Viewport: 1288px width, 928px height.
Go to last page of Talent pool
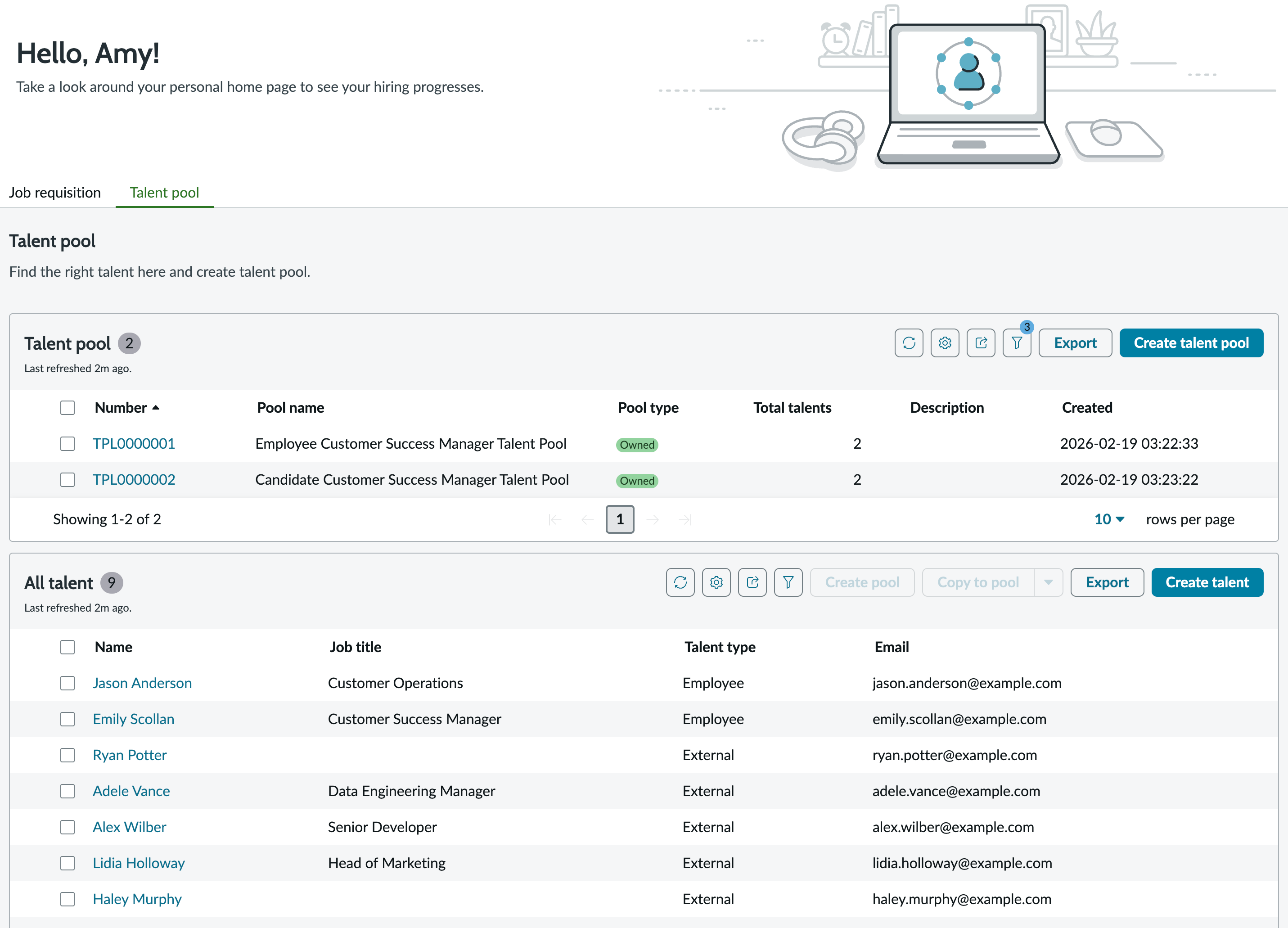click(685, 519)
